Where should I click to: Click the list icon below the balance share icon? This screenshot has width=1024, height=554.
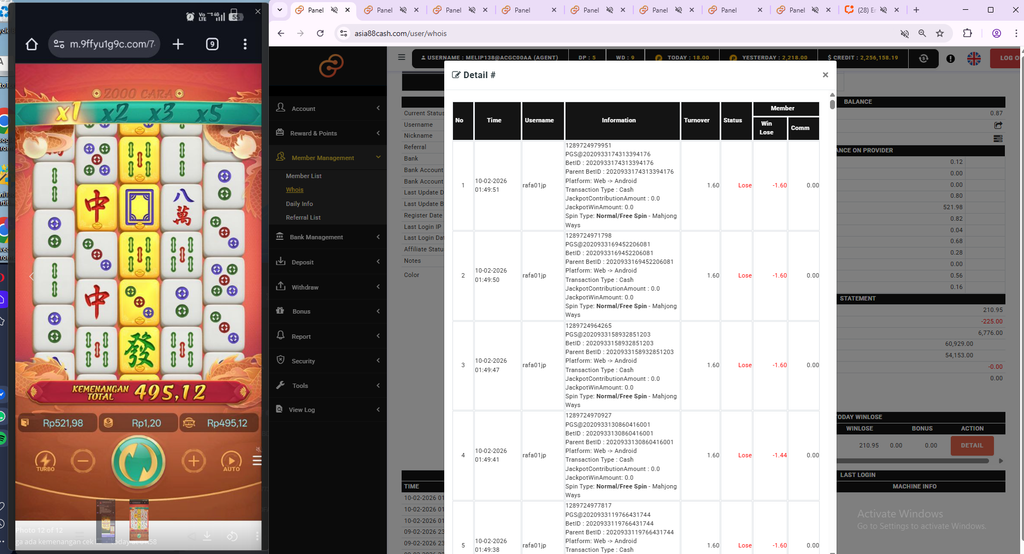point(998,138)
